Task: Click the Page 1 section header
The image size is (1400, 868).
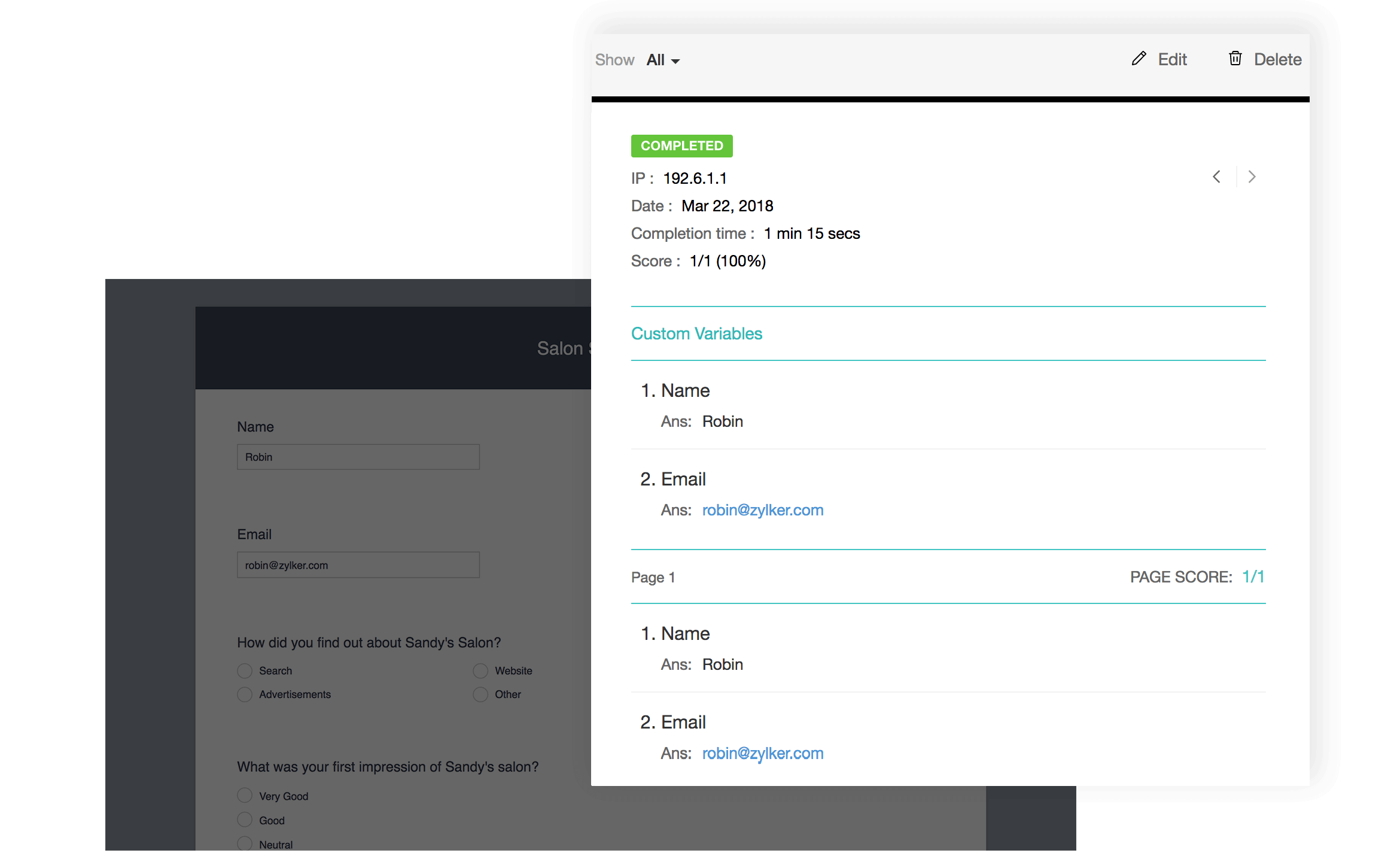Action: 653,577
